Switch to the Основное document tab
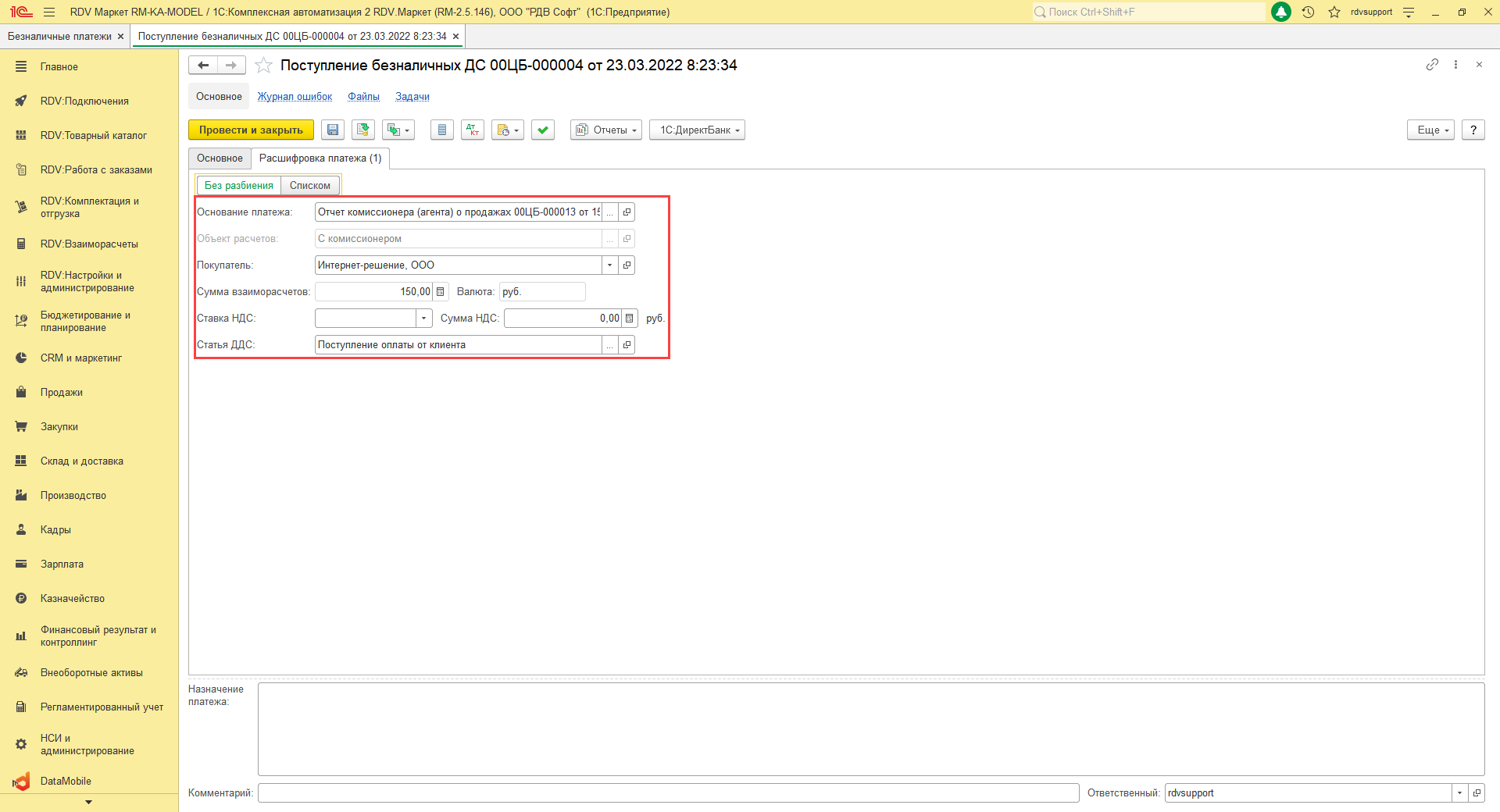Viewport: 1500px width, 812px height. tap(220, 158)
